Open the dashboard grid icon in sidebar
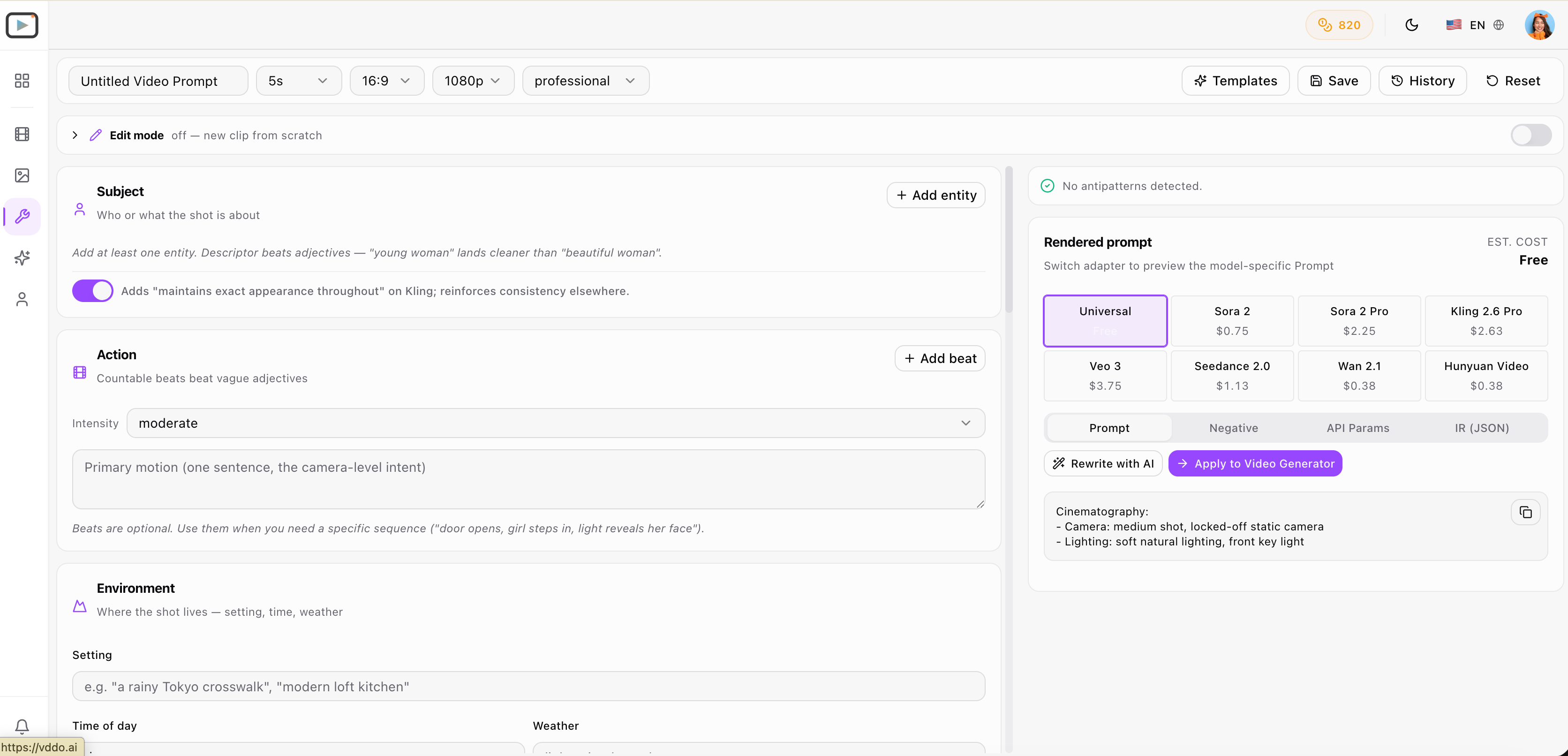Viewport: 1568px width, 756px height. click(22, 80)
